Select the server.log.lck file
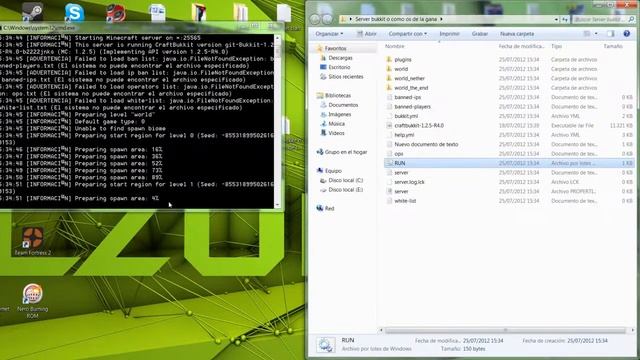The image size is (640, 360). (x=409, y=182)
